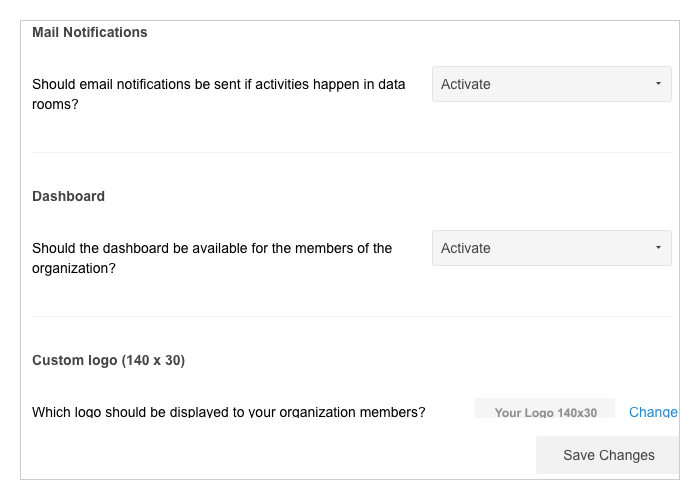Click the dashboard availability question text
The width and height of the screenshot is (700, 500).
coord(212,258)
